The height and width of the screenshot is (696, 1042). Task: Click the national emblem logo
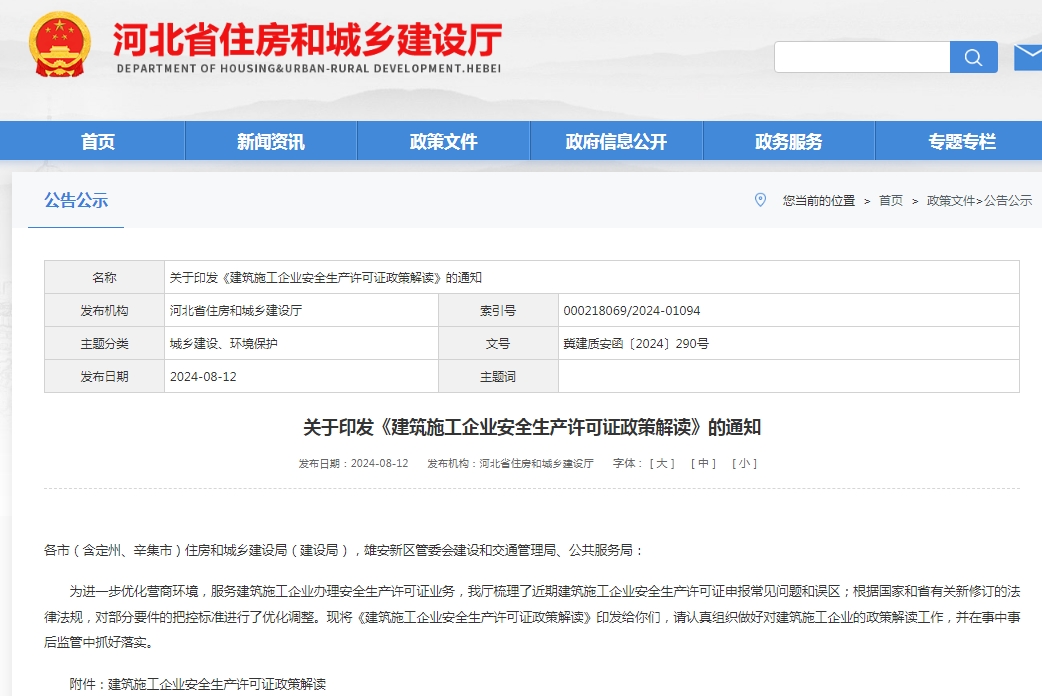[59, 45]
